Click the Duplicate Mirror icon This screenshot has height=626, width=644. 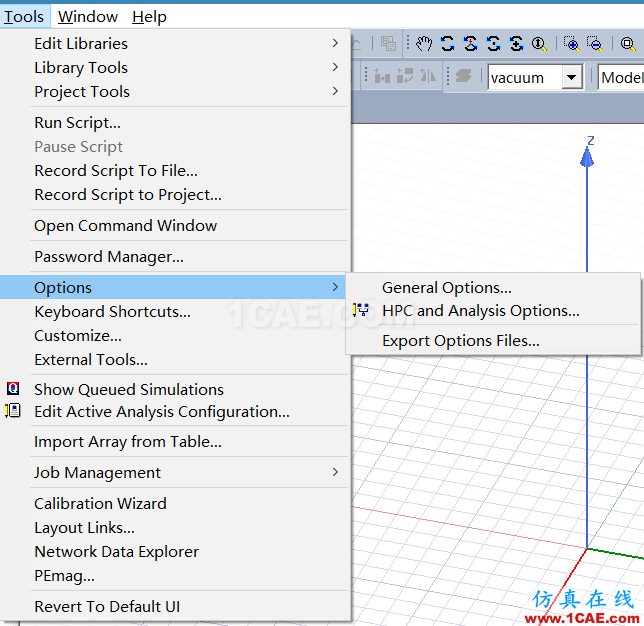[x=428, y=76]
